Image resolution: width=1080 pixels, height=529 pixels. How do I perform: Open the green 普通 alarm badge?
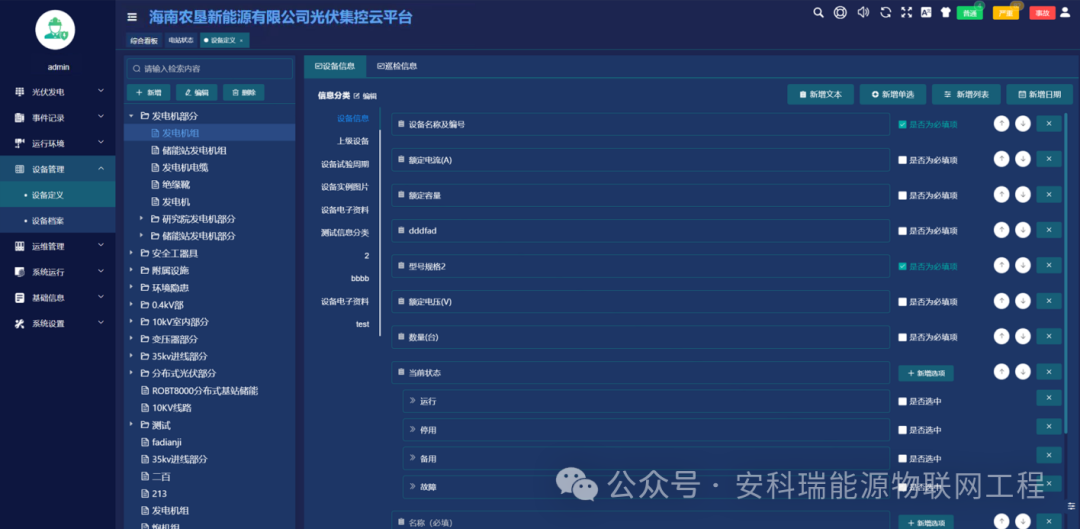click(x=970, y=12)
